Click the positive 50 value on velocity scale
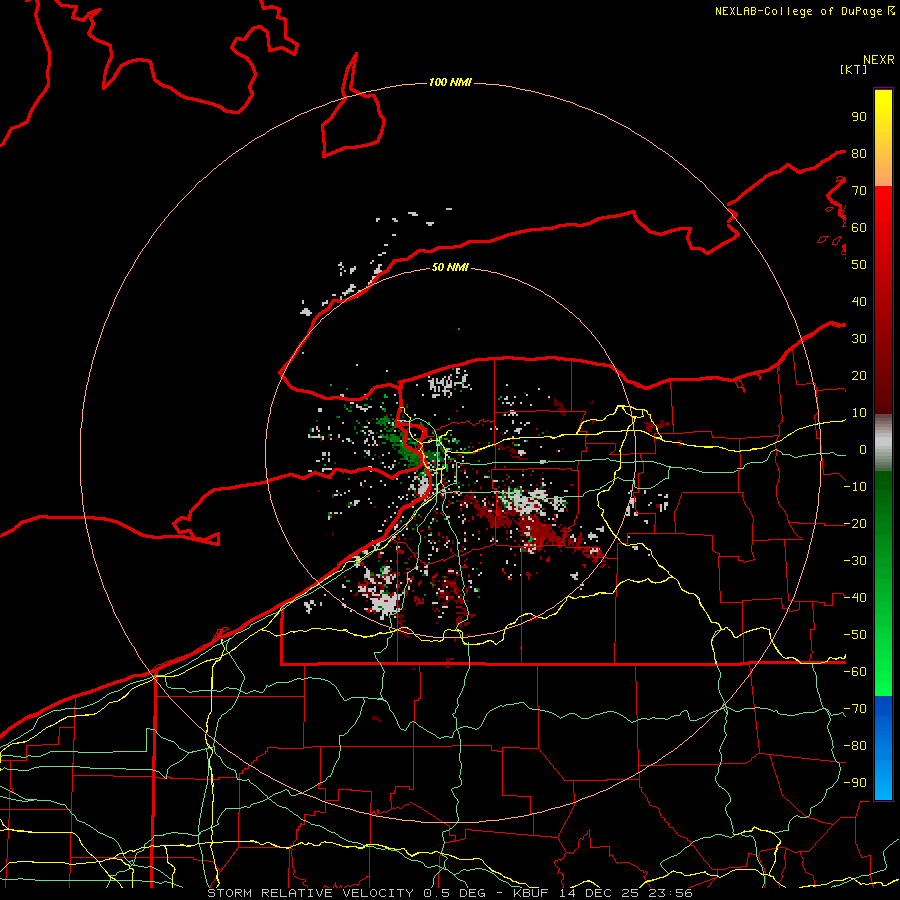The height and width of the screenshot is (900, 900). (859, 265)
